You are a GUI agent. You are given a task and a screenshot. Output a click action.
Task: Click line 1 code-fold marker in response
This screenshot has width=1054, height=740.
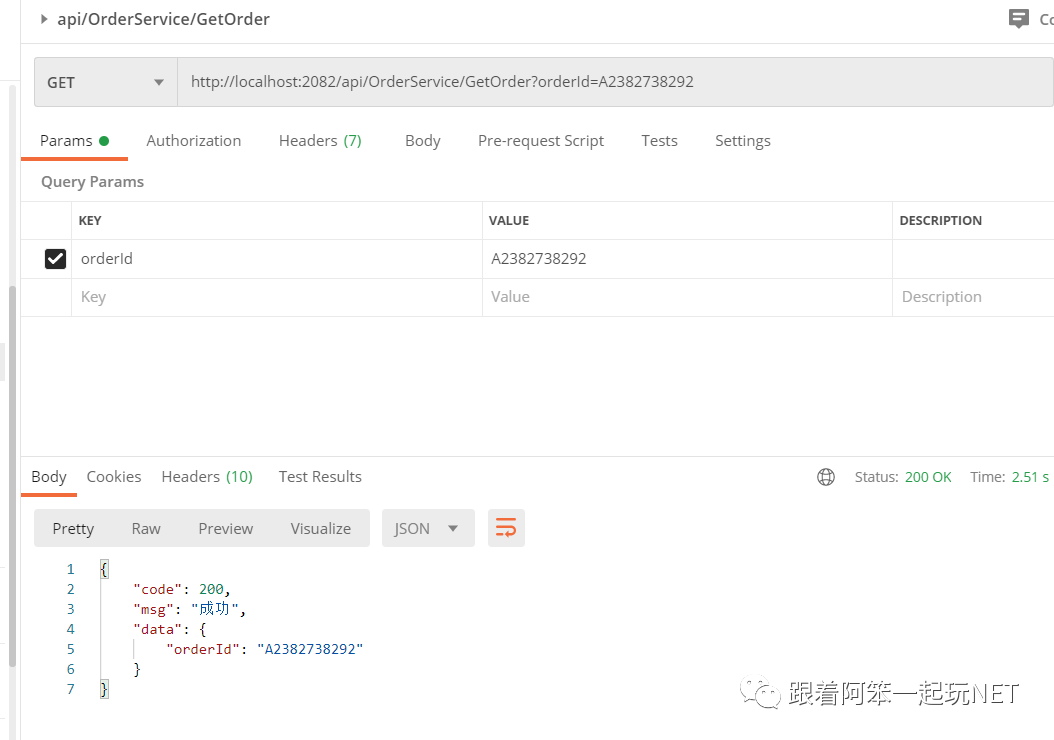tap(104, 568)
